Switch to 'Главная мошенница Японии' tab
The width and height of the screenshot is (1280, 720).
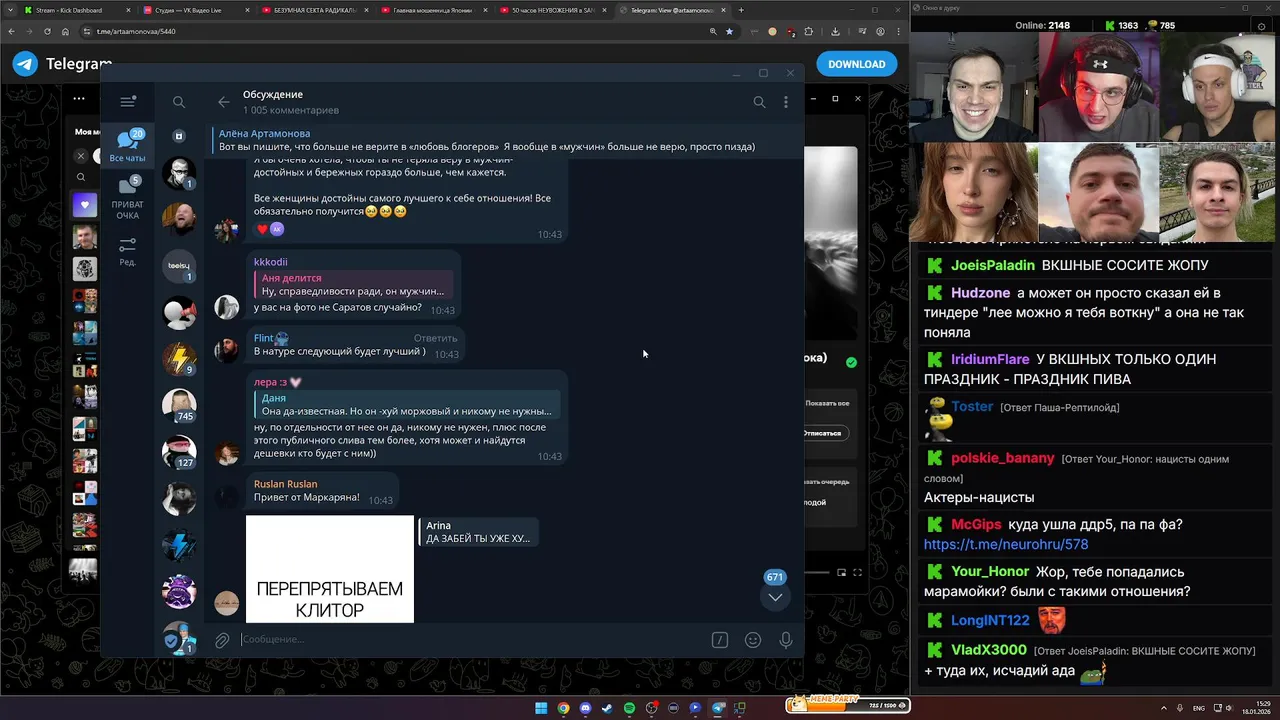[x=435, y=10]
